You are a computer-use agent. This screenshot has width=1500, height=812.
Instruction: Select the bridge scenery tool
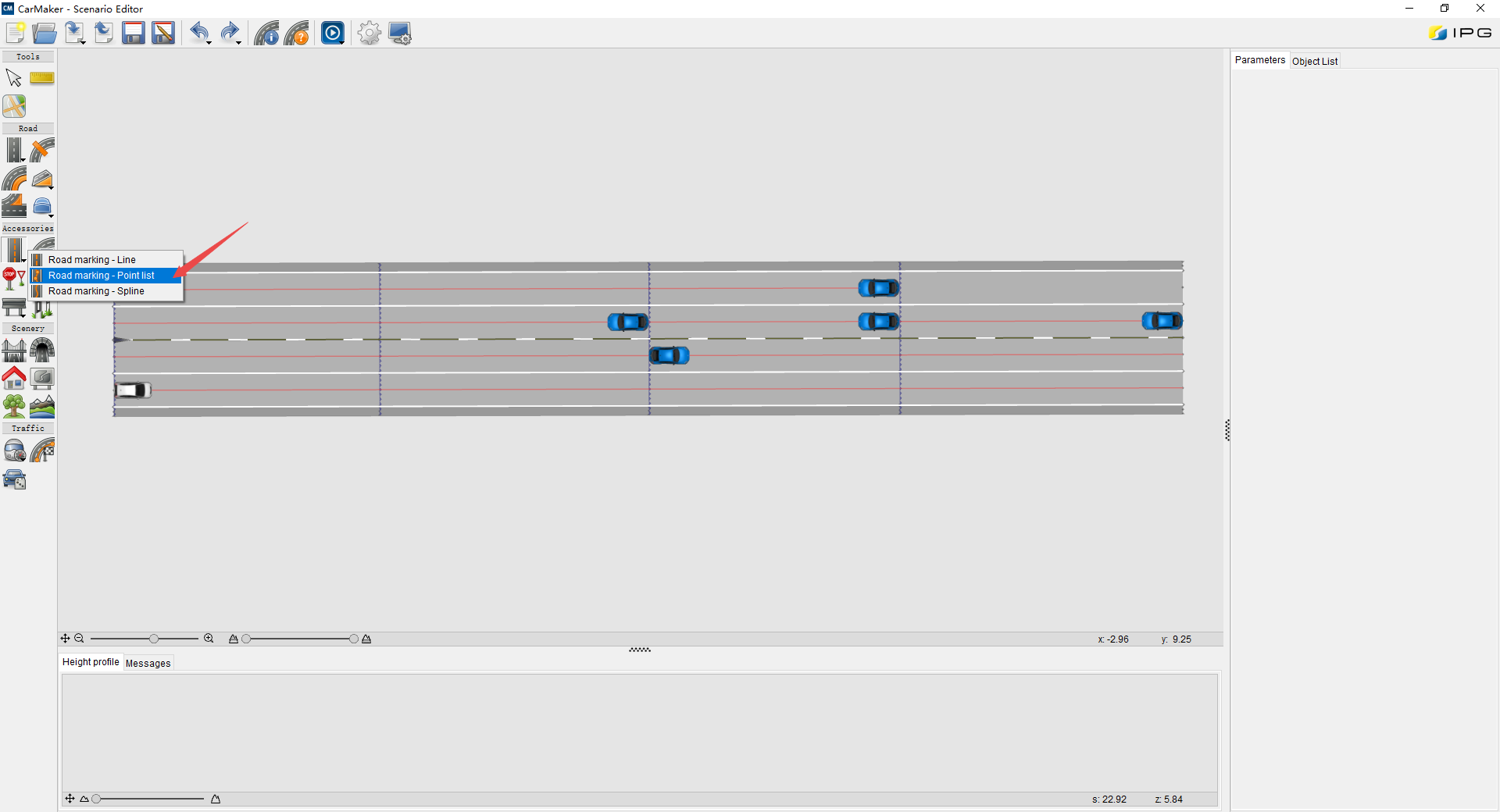click(x=14, y=350)
